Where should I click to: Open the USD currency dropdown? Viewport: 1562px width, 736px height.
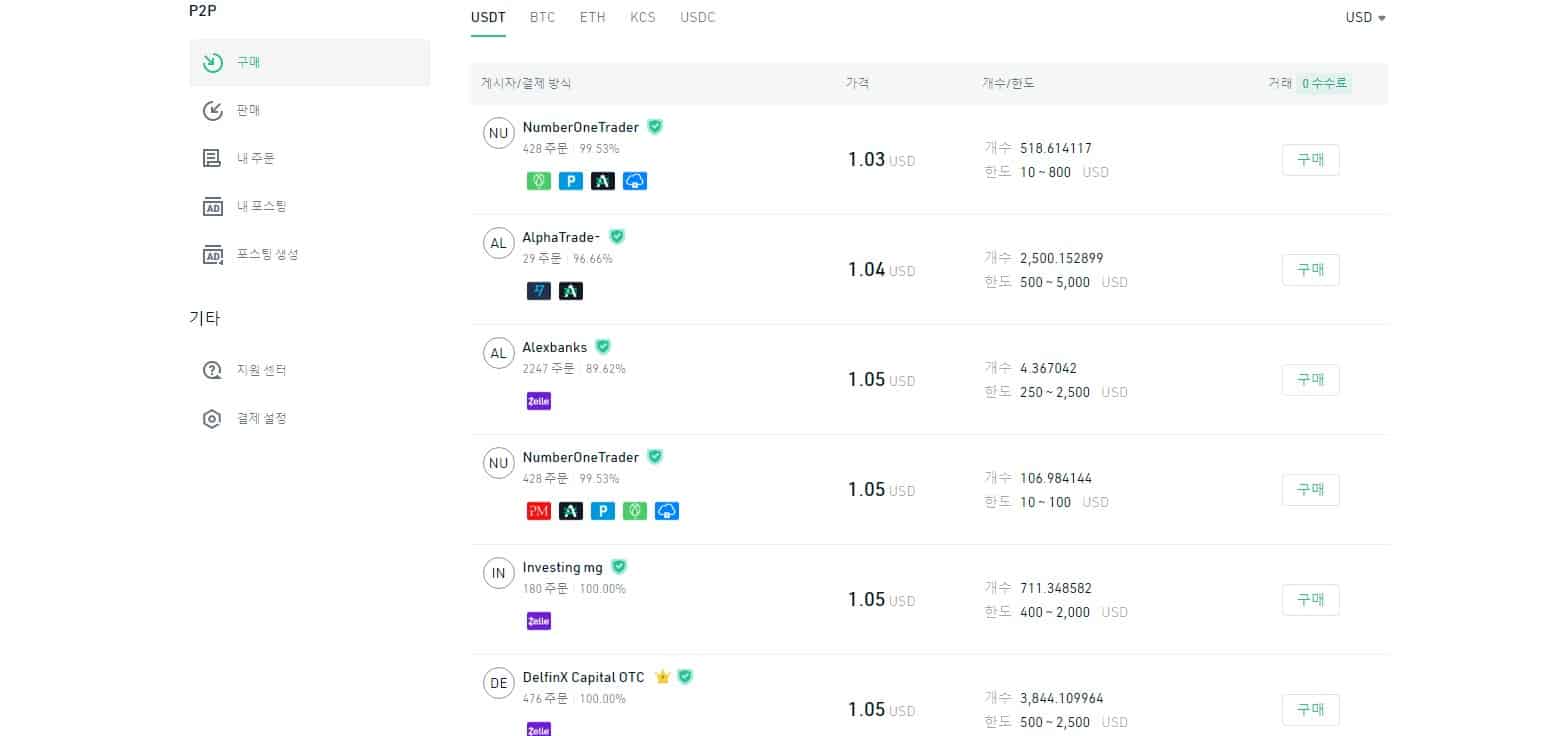[1364, 17]
